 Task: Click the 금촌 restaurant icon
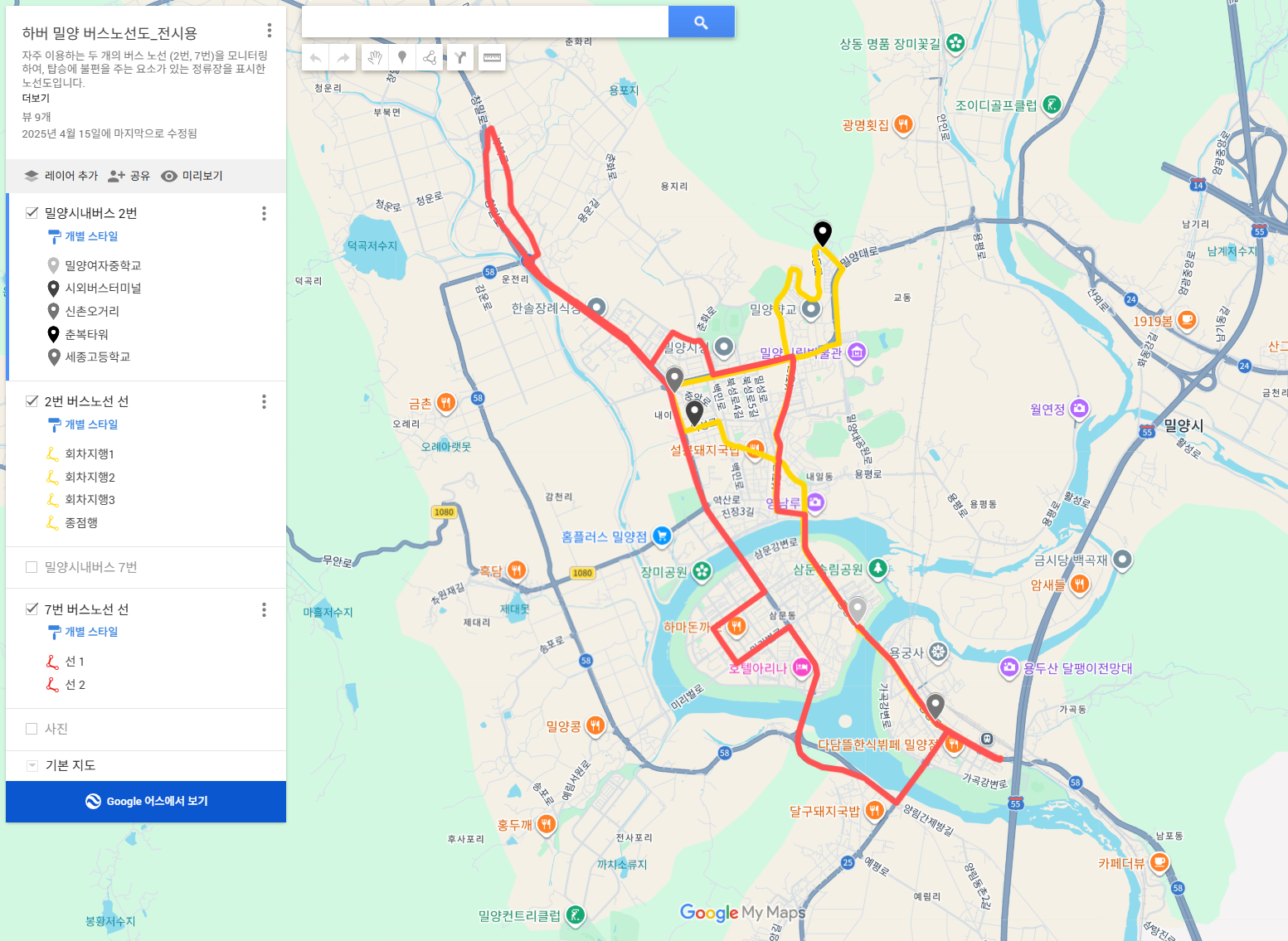(x=445, y=403)
